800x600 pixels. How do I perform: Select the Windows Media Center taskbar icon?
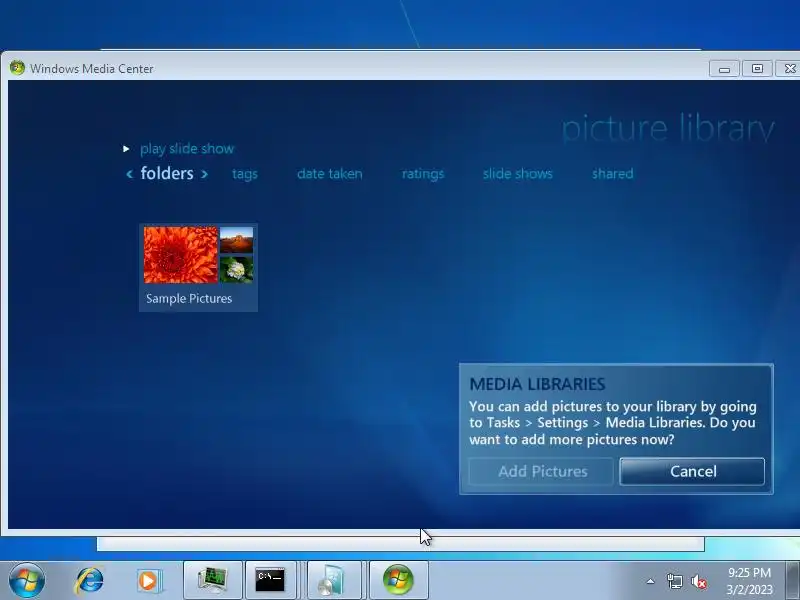point(398,580)
